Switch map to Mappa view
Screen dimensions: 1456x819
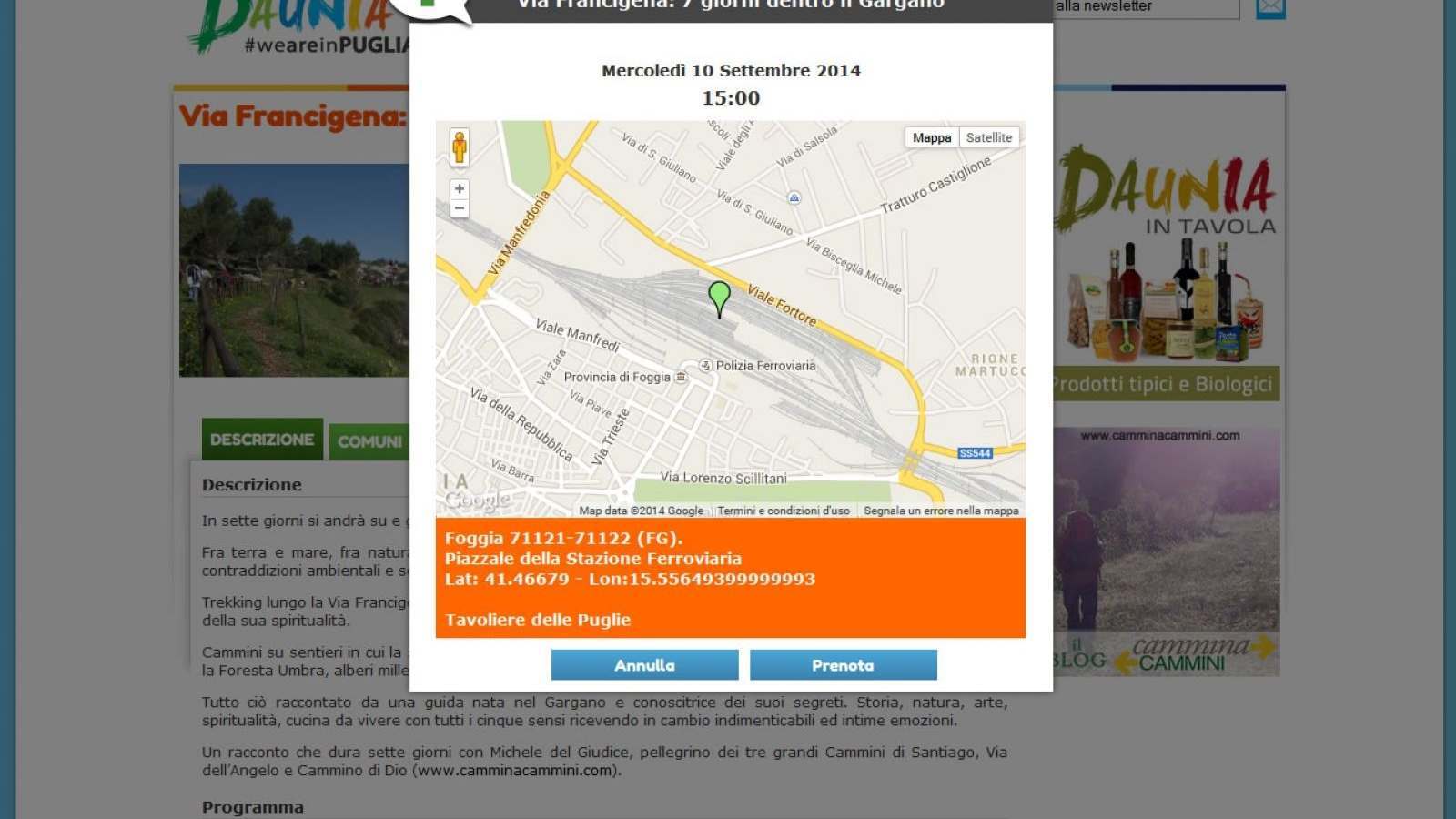pyautogui.click(x=932, y=137)
